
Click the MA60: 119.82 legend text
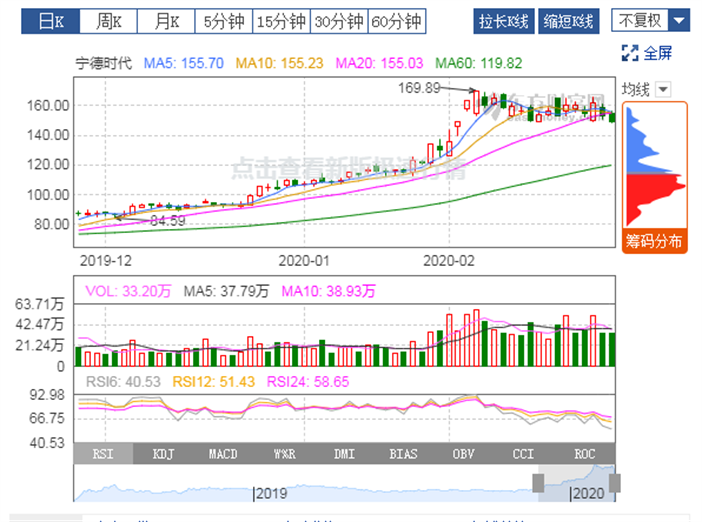click(x=479, y=63)
